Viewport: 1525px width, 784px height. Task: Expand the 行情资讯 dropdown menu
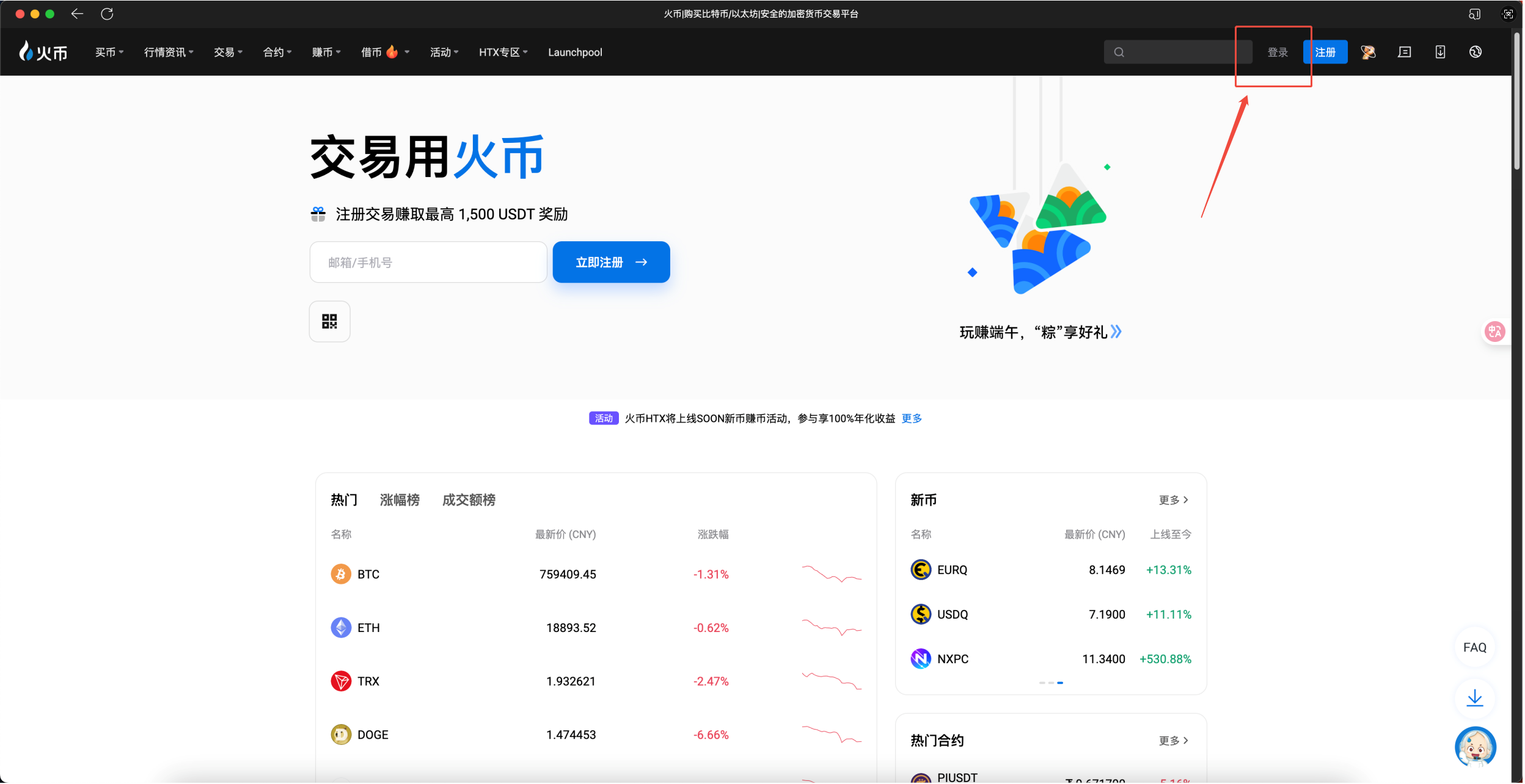point(169,52)
